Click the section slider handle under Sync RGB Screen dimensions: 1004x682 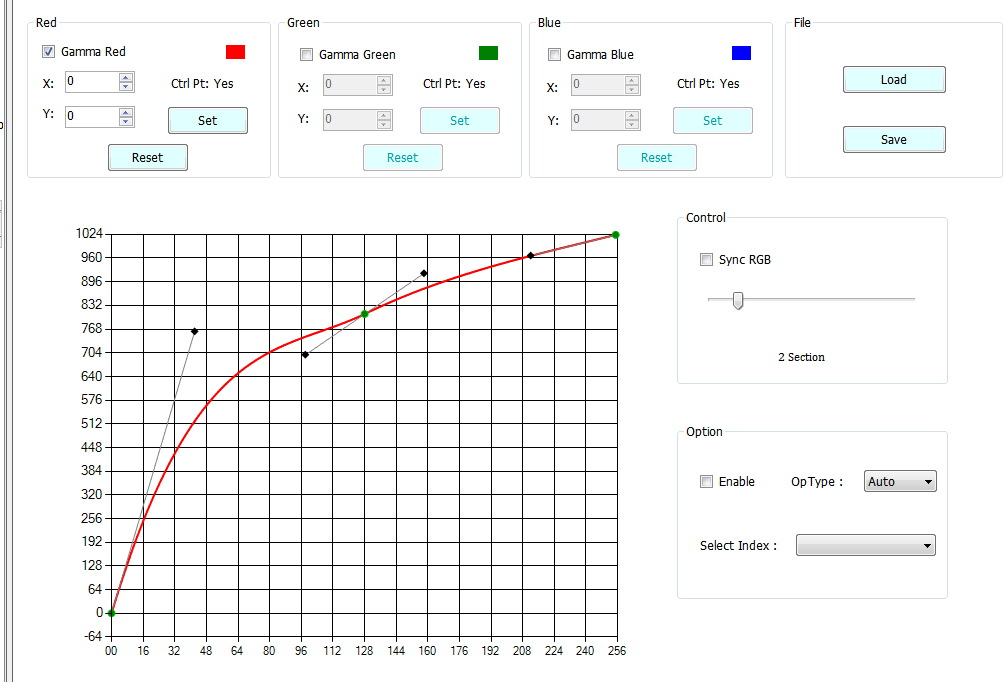coord(737,299)
